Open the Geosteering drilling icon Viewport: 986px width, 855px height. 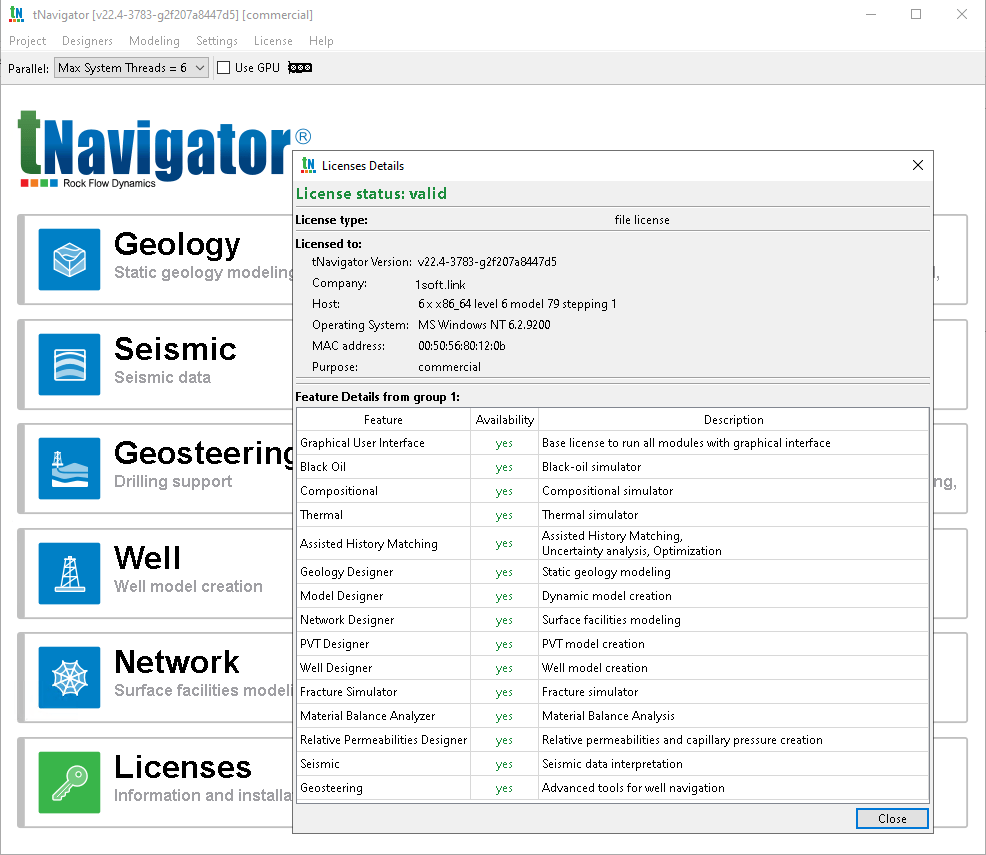click(x=69, y=468)
